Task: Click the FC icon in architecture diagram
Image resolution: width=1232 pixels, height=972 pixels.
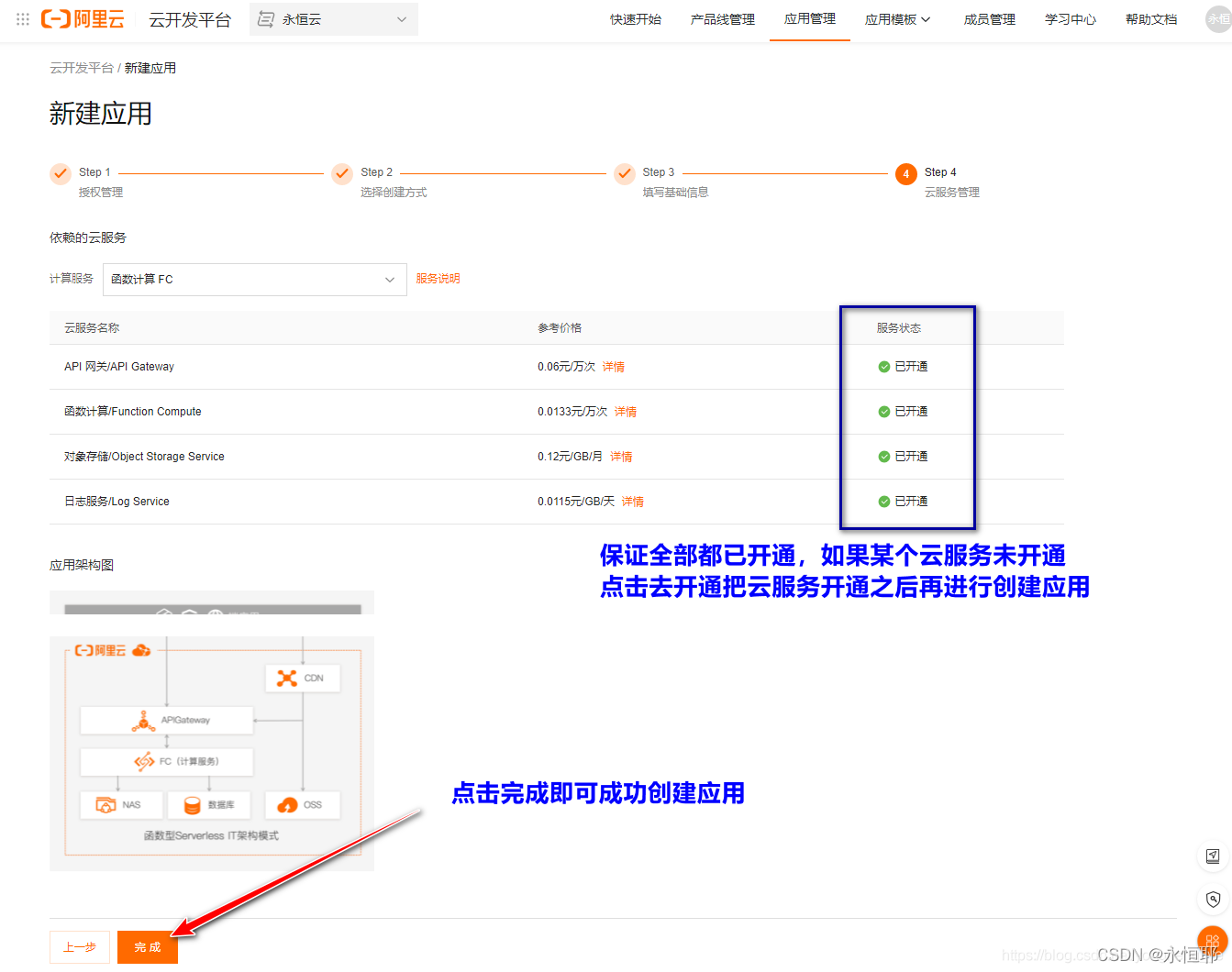Action: click(145, 762)
